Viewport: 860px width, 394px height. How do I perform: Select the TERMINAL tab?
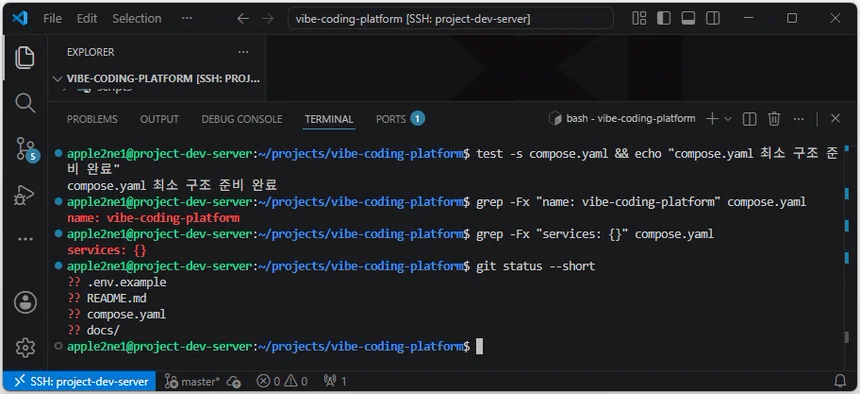point(329,119)
